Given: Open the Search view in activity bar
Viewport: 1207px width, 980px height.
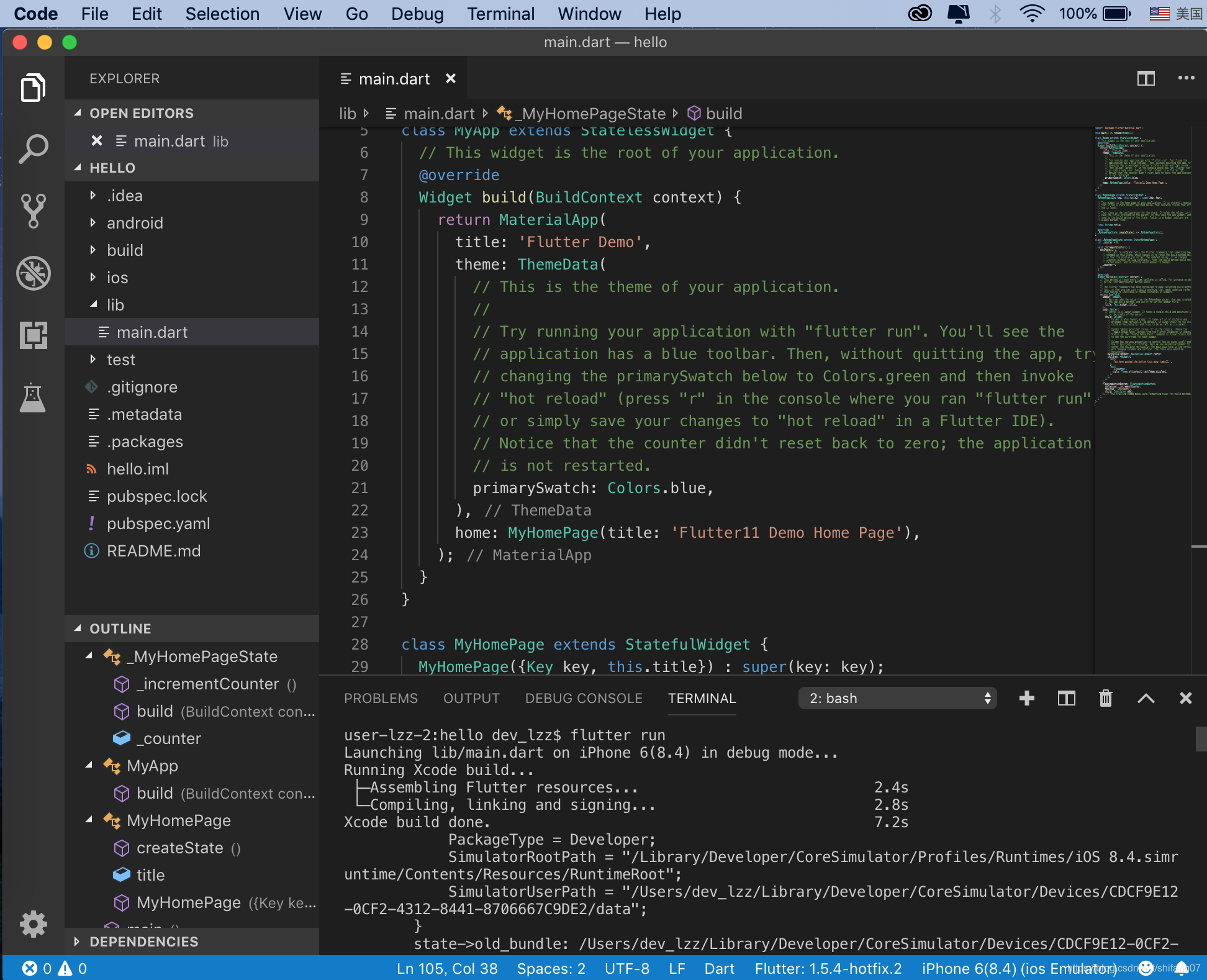Looking at the screenshot, I should 33,149.
